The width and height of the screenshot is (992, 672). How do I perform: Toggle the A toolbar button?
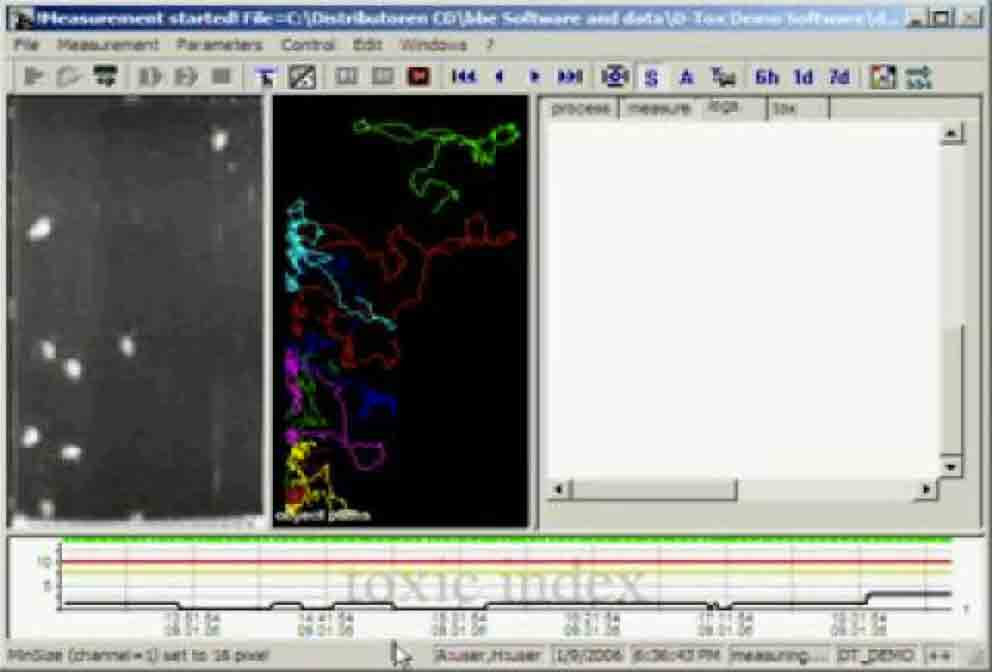(x=686, y=78)
